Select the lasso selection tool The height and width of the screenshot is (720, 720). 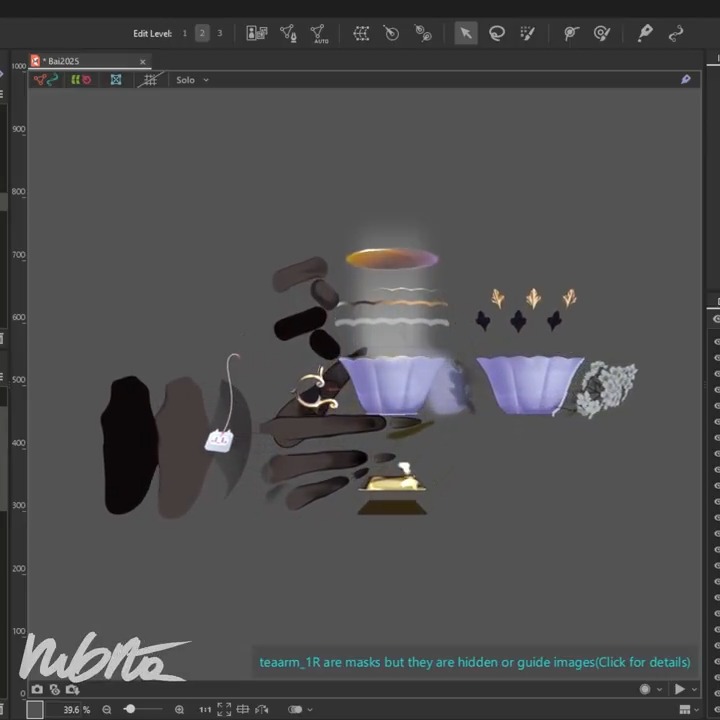(497, 33)
